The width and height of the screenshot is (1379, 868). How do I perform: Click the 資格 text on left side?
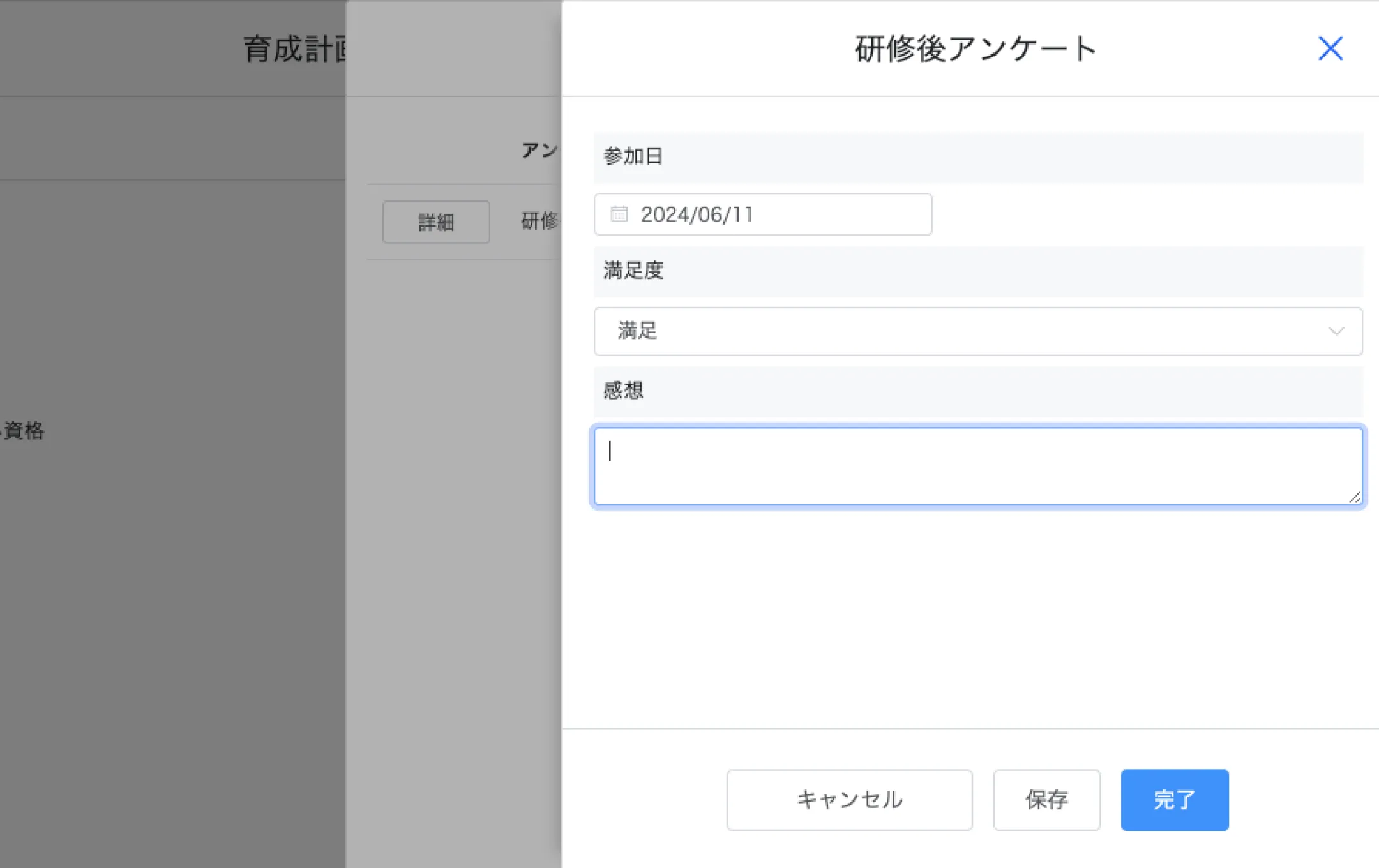point(24,430)
